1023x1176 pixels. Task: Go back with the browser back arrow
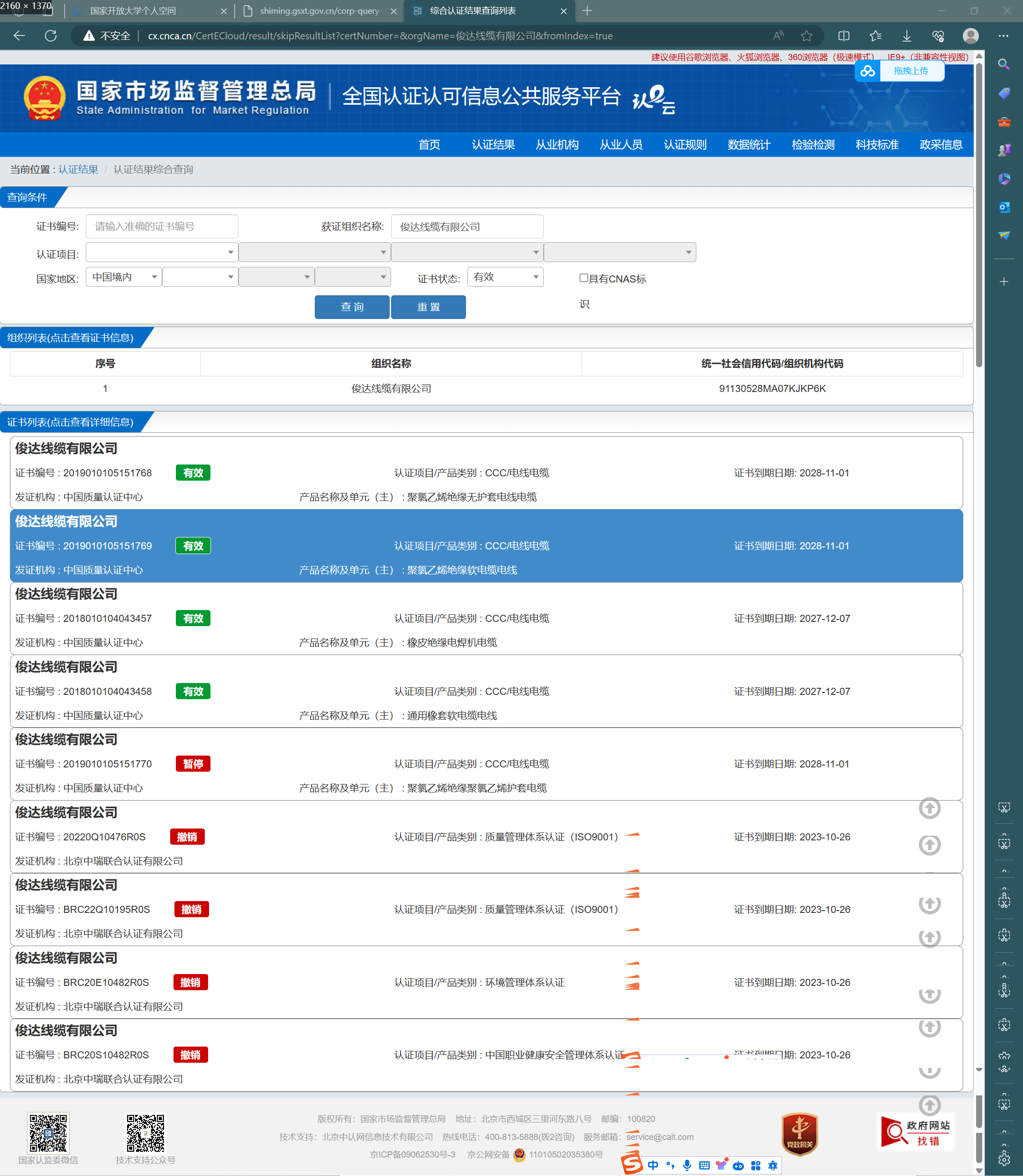[x=19, y=36]
